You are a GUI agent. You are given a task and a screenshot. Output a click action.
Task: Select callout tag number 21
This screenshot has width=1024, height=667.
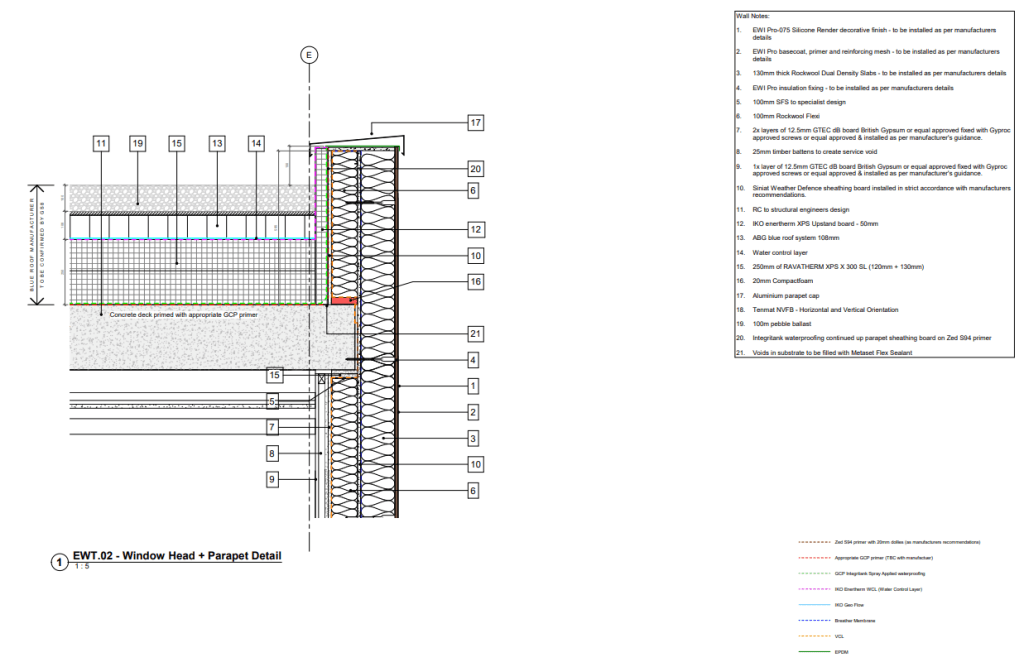[475, 333]
